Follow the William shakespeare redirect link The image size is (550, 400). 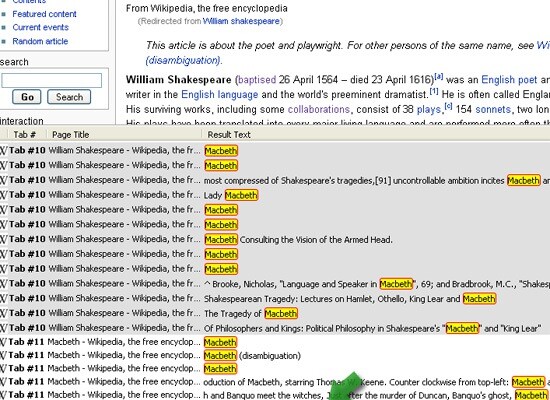coord(241,21)
